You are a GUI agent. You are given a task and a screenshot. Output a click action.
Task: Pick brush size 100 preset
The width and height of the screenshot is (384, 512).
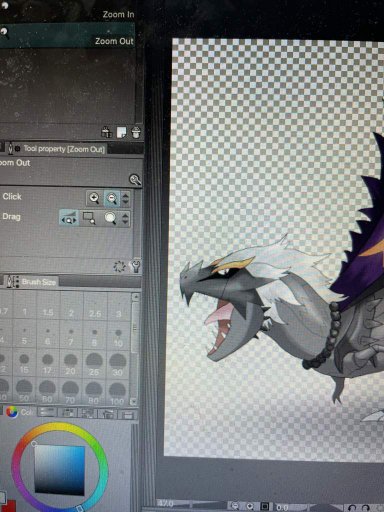pos(117,392)
